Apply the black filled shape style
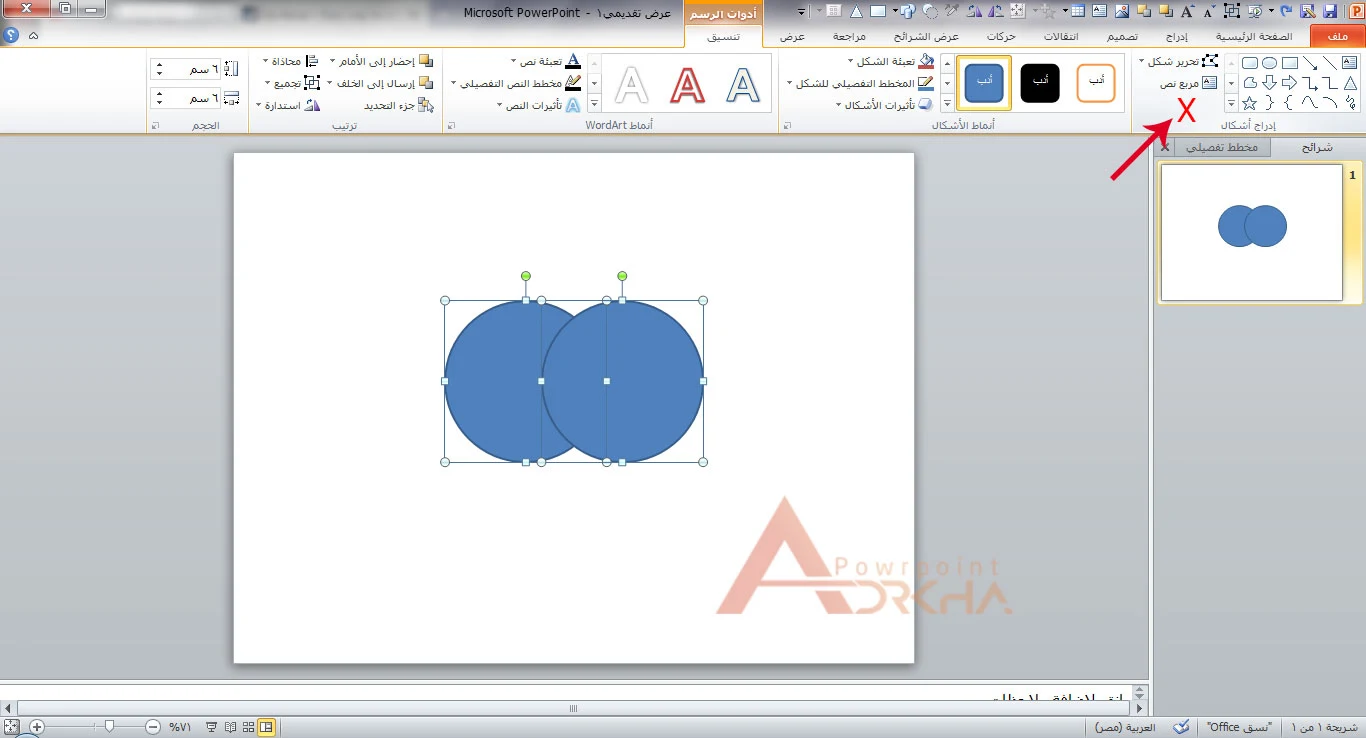Screen dimensions: 1366x738 point(1040,83)
